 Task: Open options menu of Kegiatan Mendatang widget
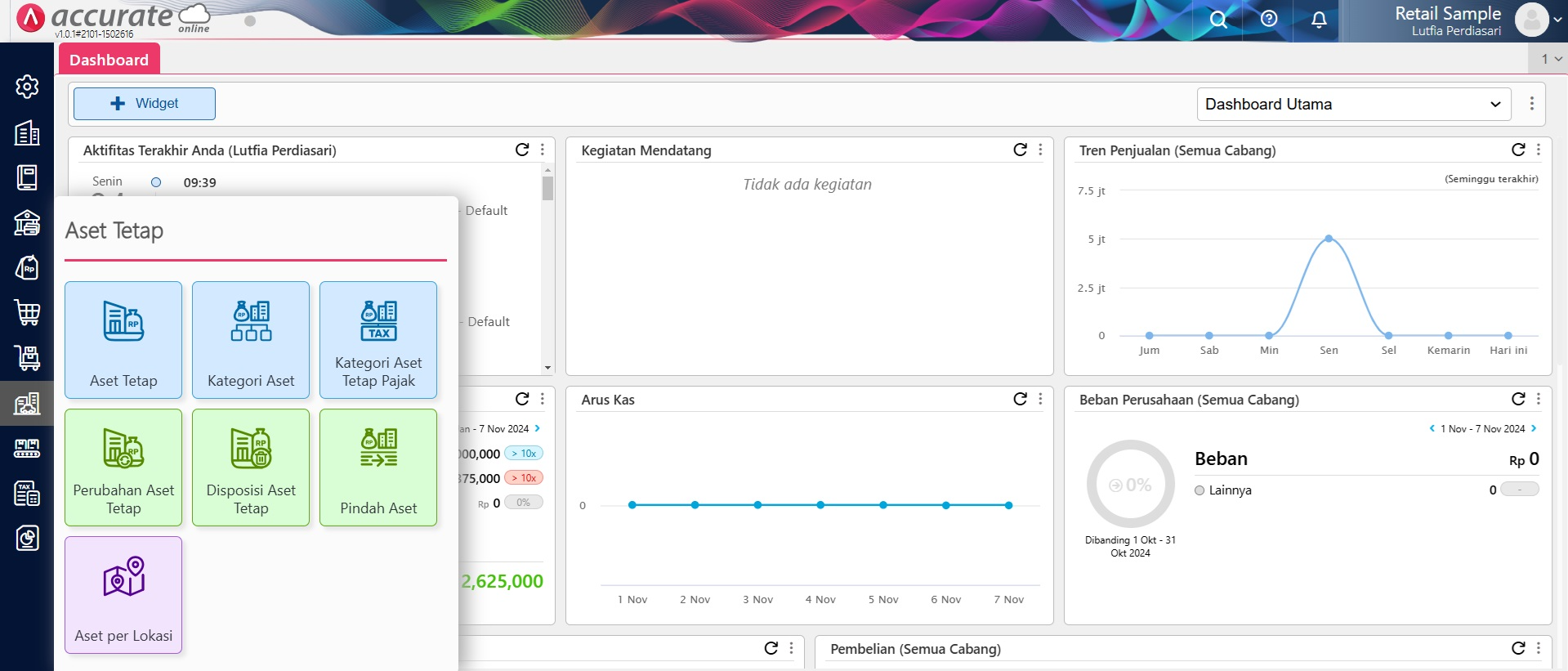coord(1040,150)
